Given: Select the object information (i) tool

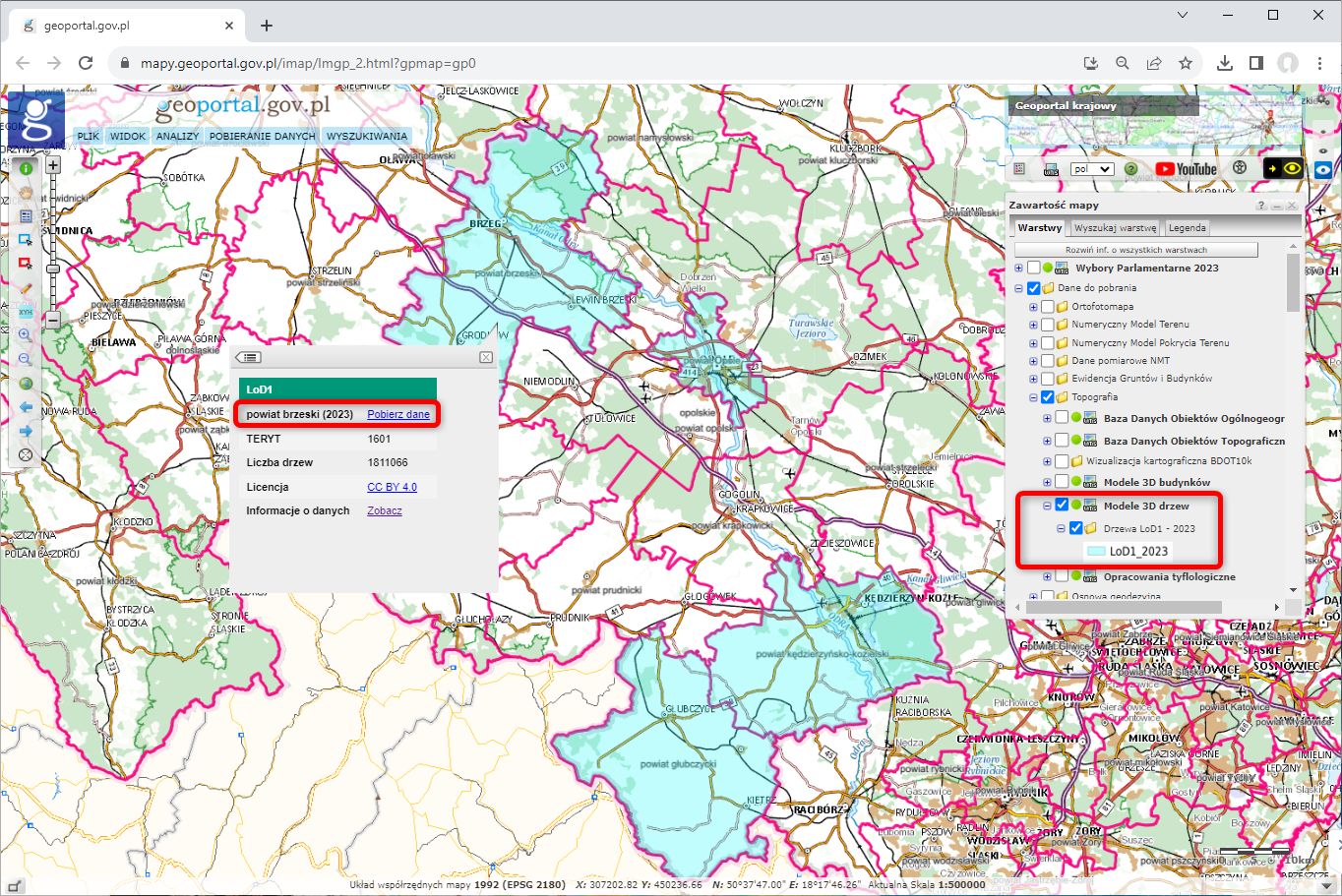Looking at the screenshot, I should coord(26,167).
